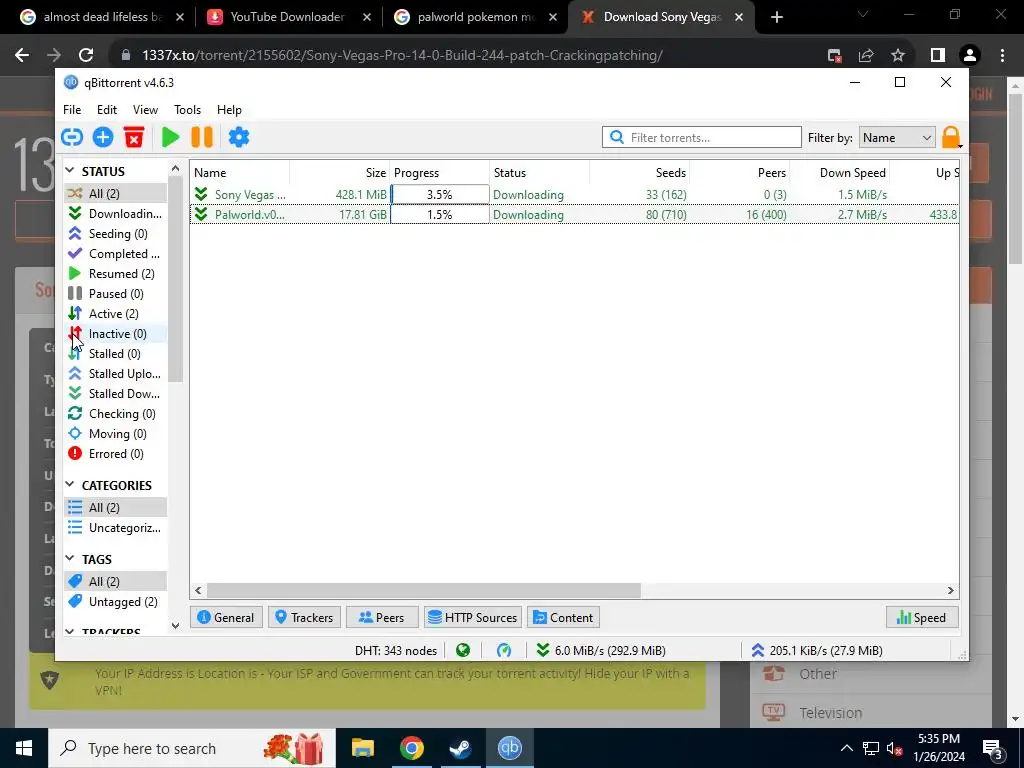Viewport: 1024px width, 768px height.
Task: Switch to the Trackers tab
Action: click(304, 617)
